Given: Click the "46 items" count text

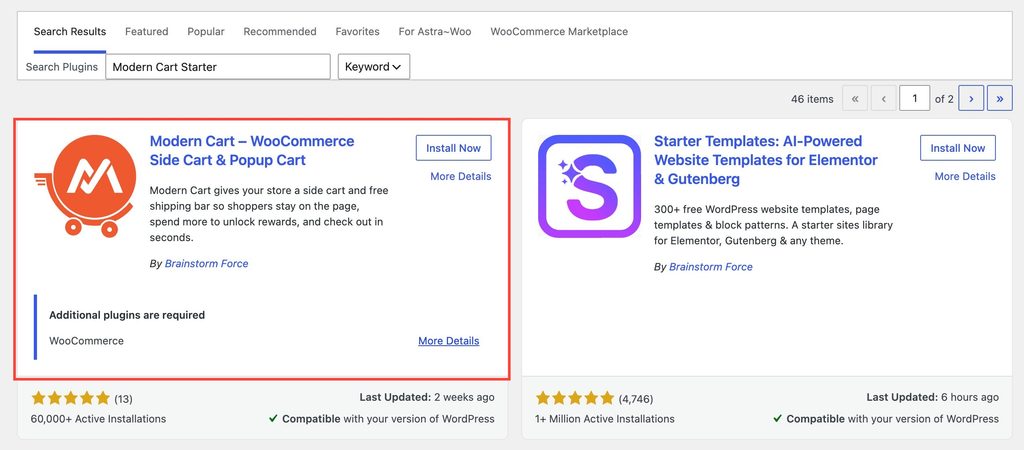Looking at the screenshot, I should (x=812, y=99).
